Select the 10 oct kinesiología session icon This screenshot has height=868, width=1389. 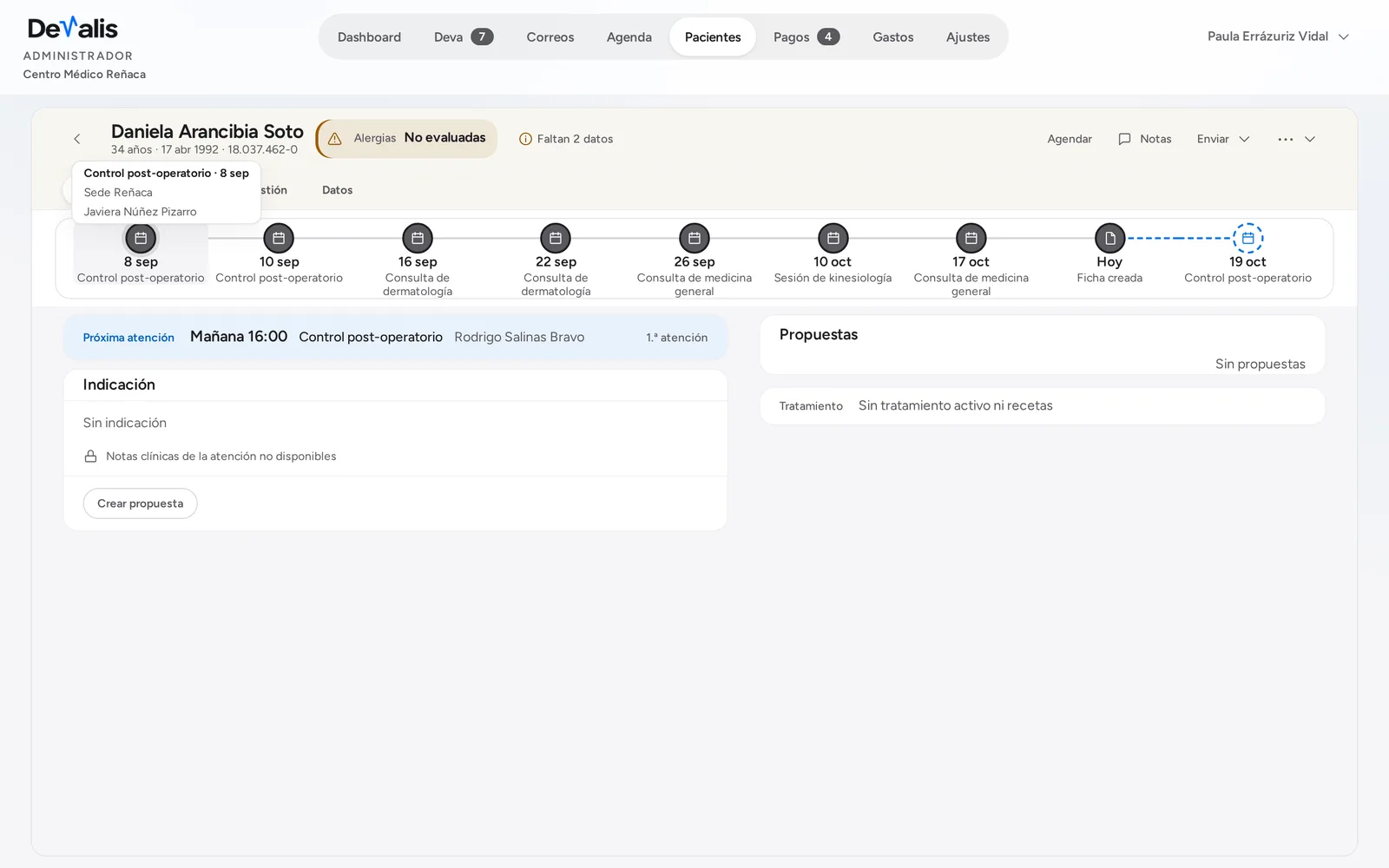tap(833, 238)
